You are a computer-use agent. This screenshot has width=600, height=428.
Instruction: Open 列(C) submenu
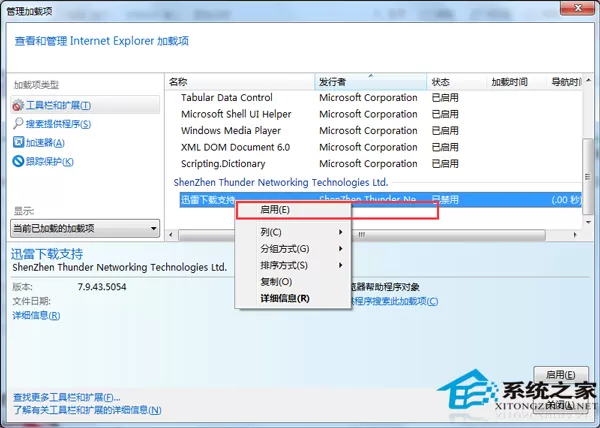coord(293,232)
